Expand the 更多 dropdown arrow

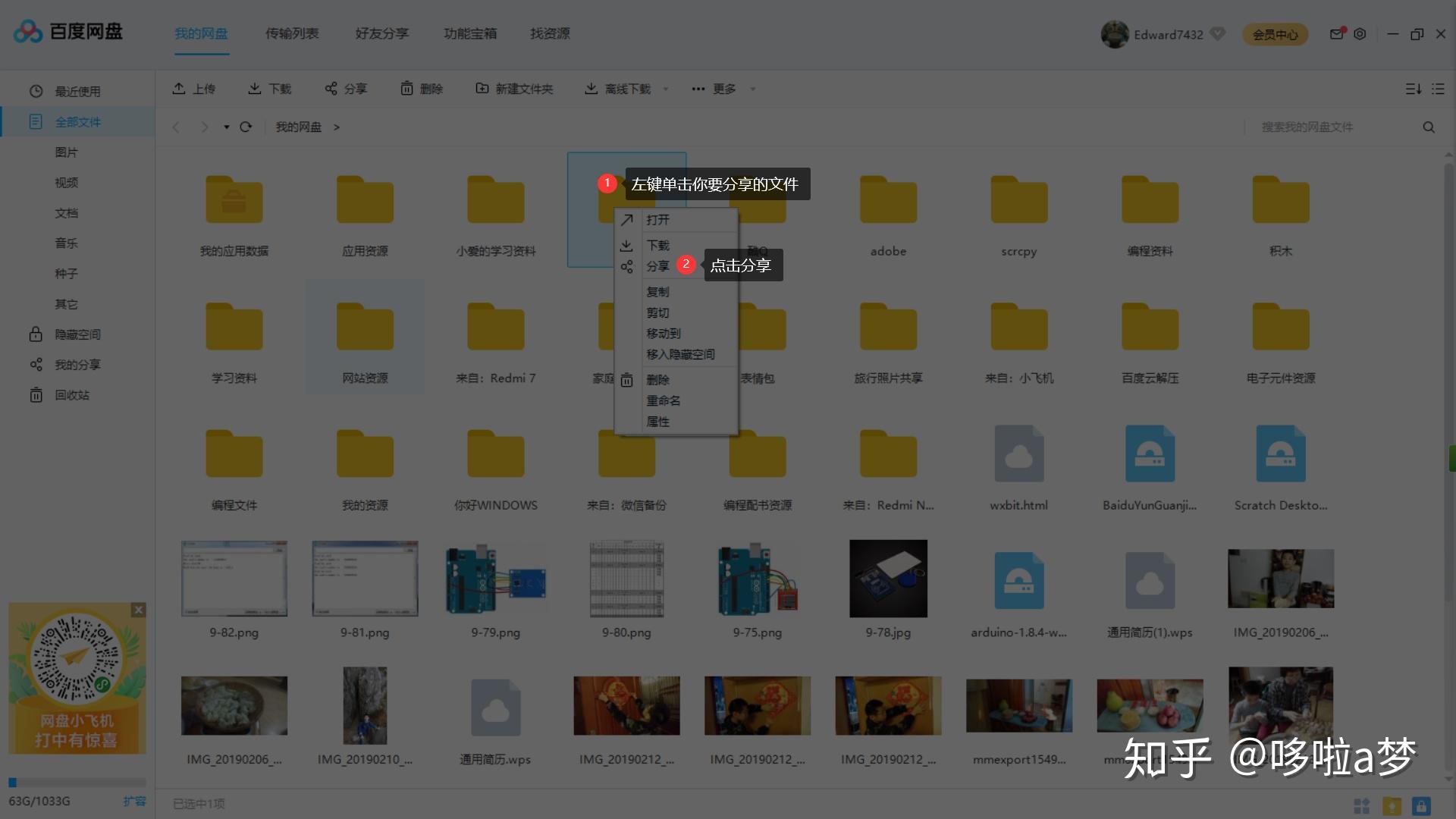tap(752, 89)
